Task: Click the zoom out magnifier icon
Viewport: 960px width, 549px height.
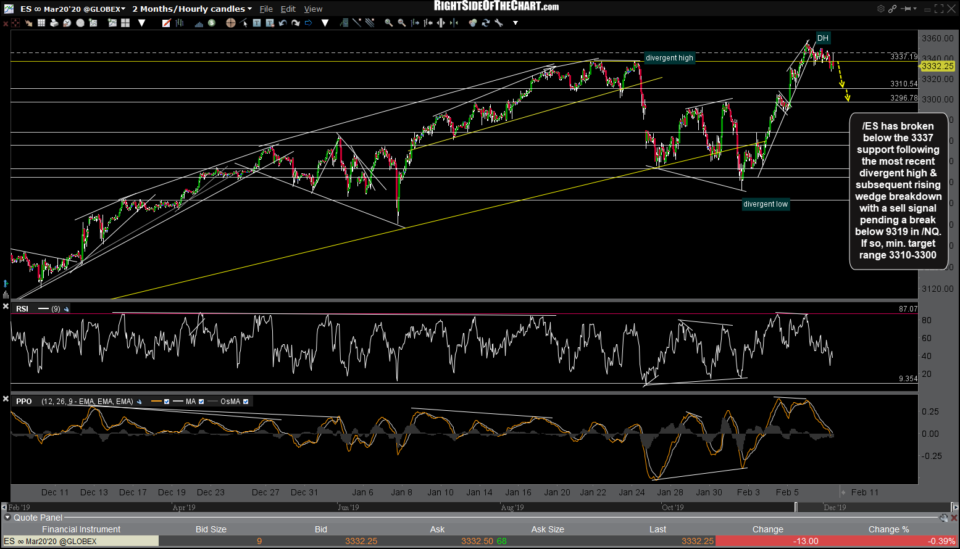Action: (x=401, y=23)
